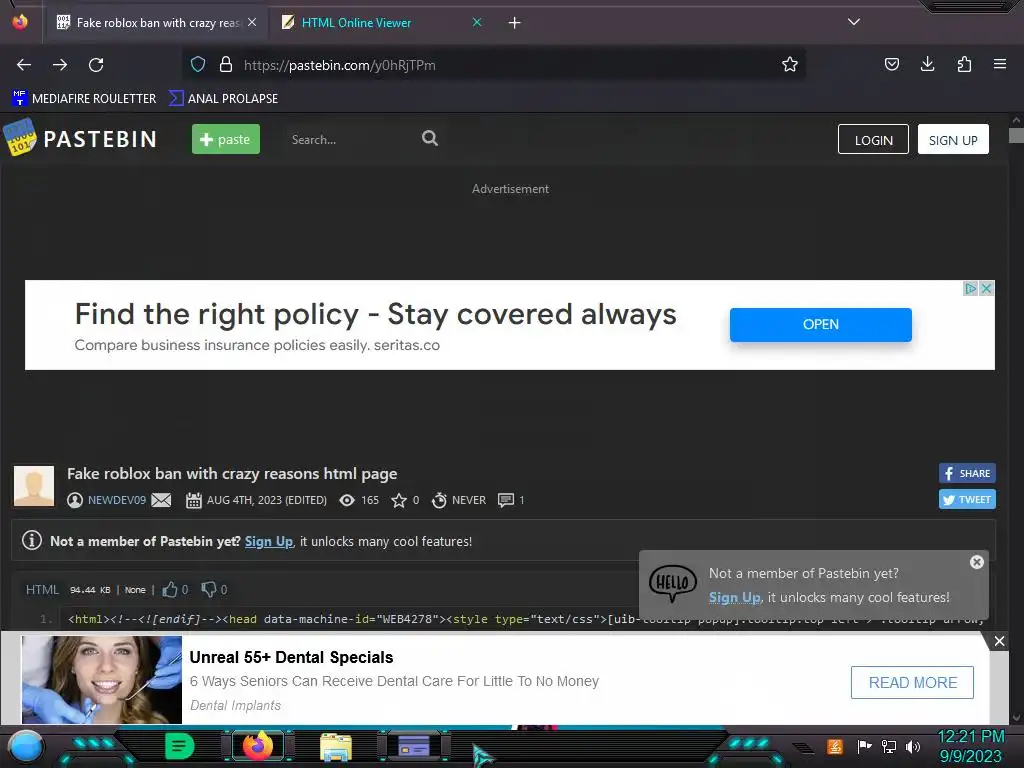This screenshot has width=1024, height=768.
Task: Open File Explorer from the taskbar
Action: point(336,747)
